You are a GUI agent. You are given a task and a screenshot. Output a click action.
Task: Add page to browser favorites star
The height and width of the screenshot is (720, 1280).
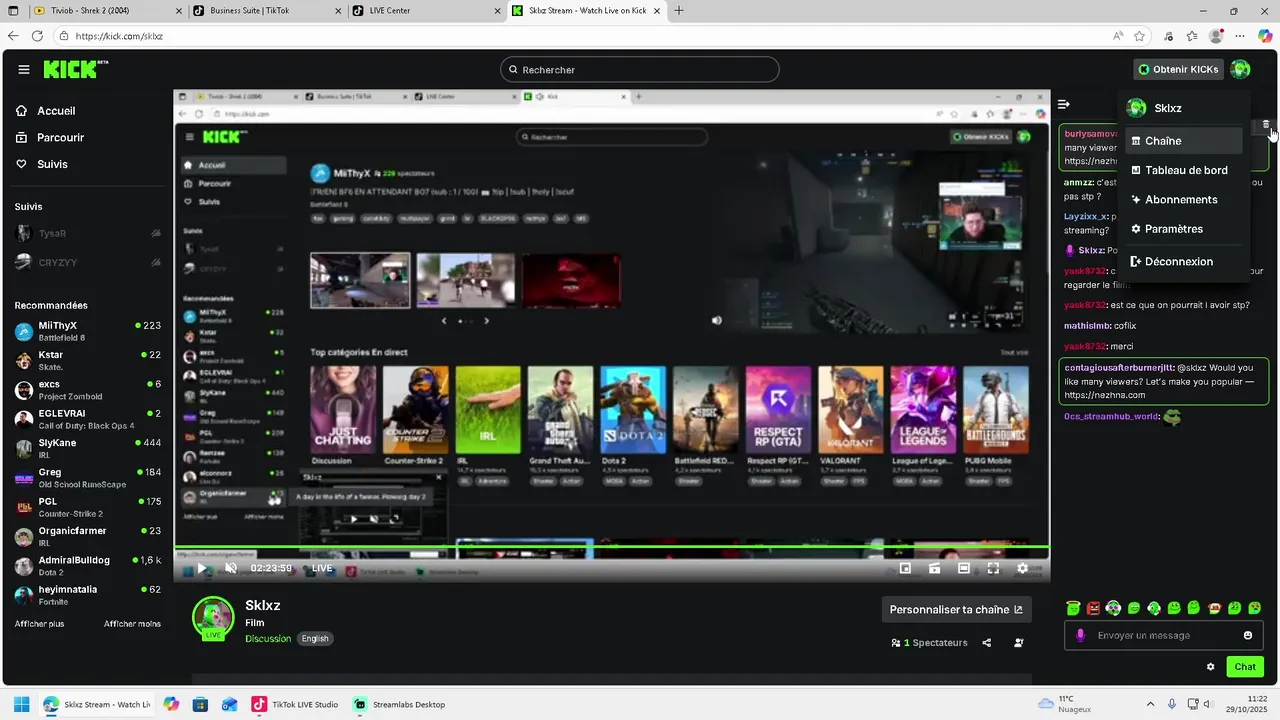(x=1139, y=36)
